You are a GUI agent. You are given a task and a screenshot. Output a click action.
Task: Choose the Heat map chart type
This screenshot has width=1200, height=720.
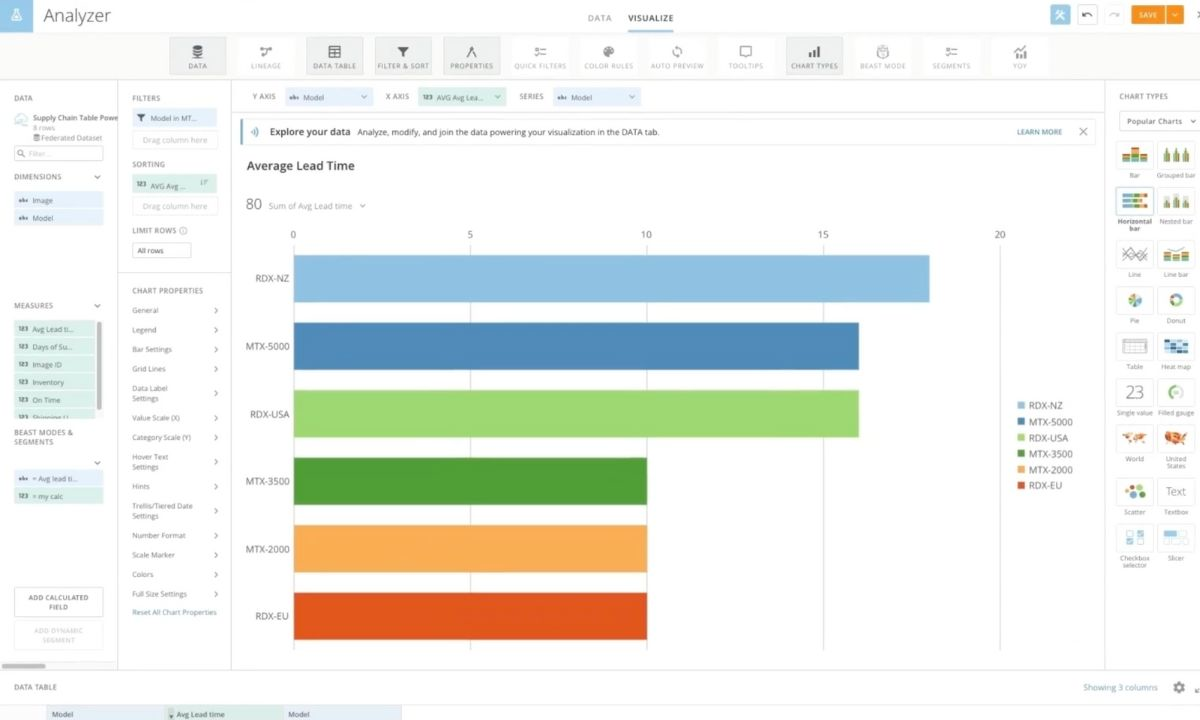click(1176, 347)
